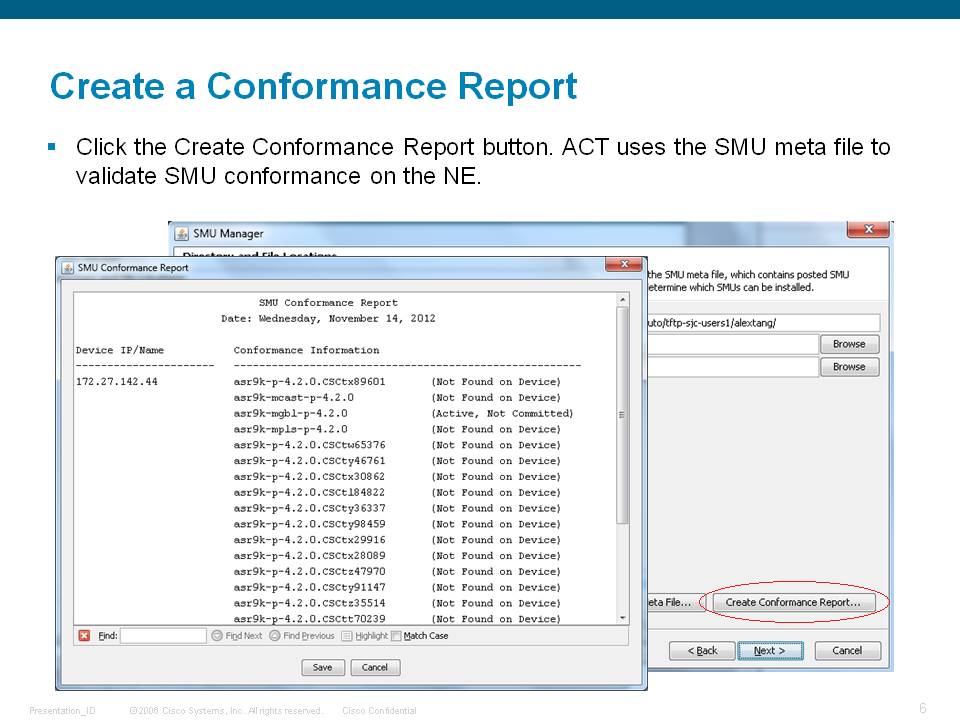Go Back in SMU Manager wizard
The height and width of the screenshot is (720, 960).
[x=702, y=651]
